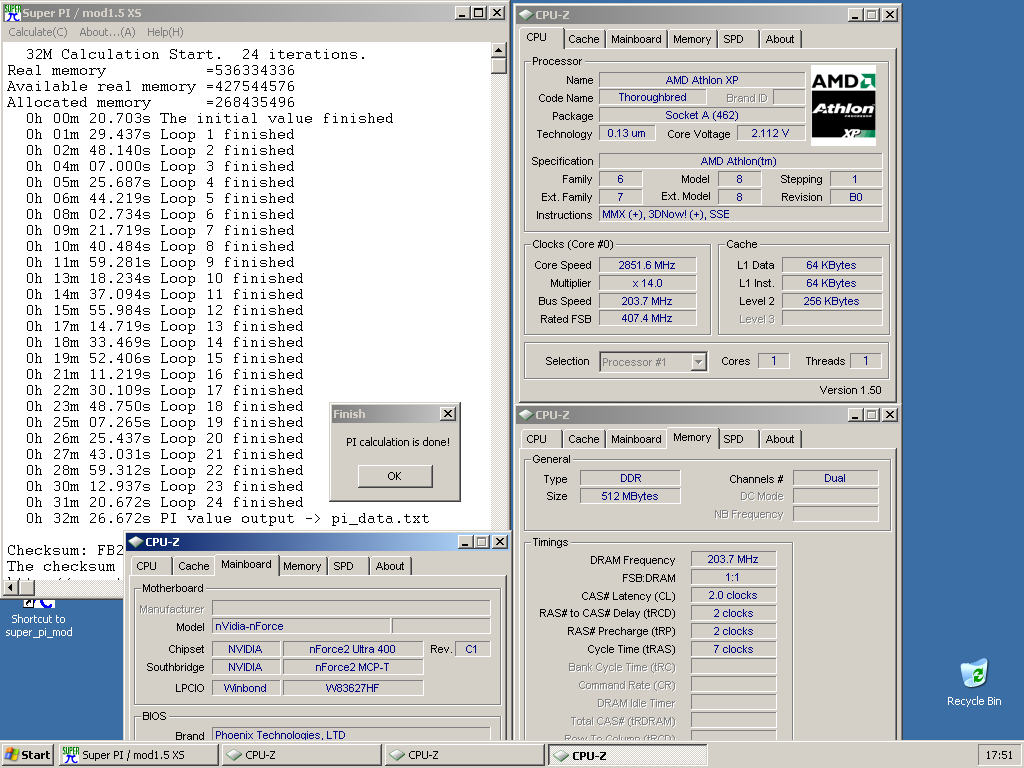1024x768 pixels.
Task: Activate the active third CPU-Z taskbar button
Action: coord(628,755)
